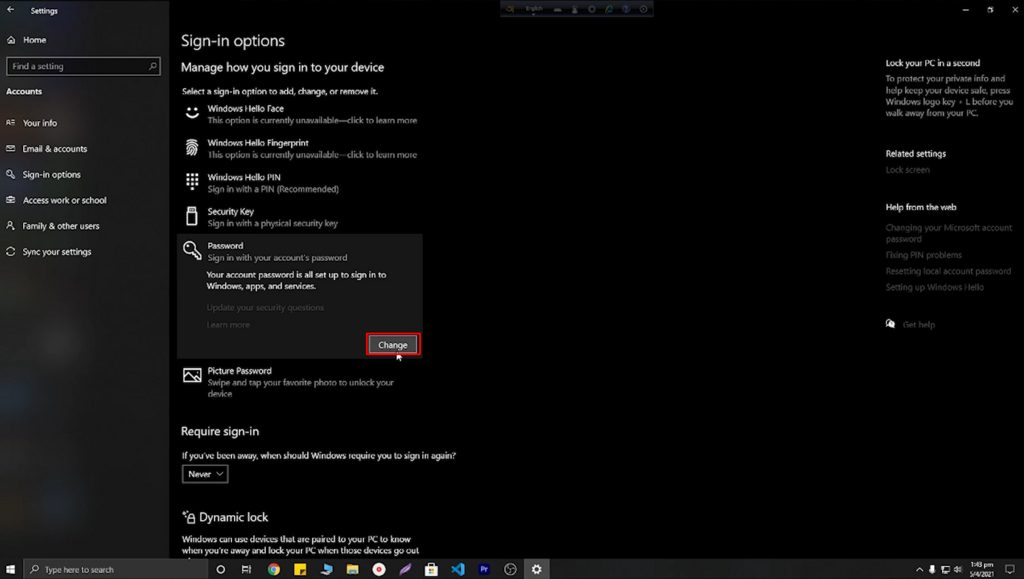Open Sticky Notes from taskbar

click(300, 569)
